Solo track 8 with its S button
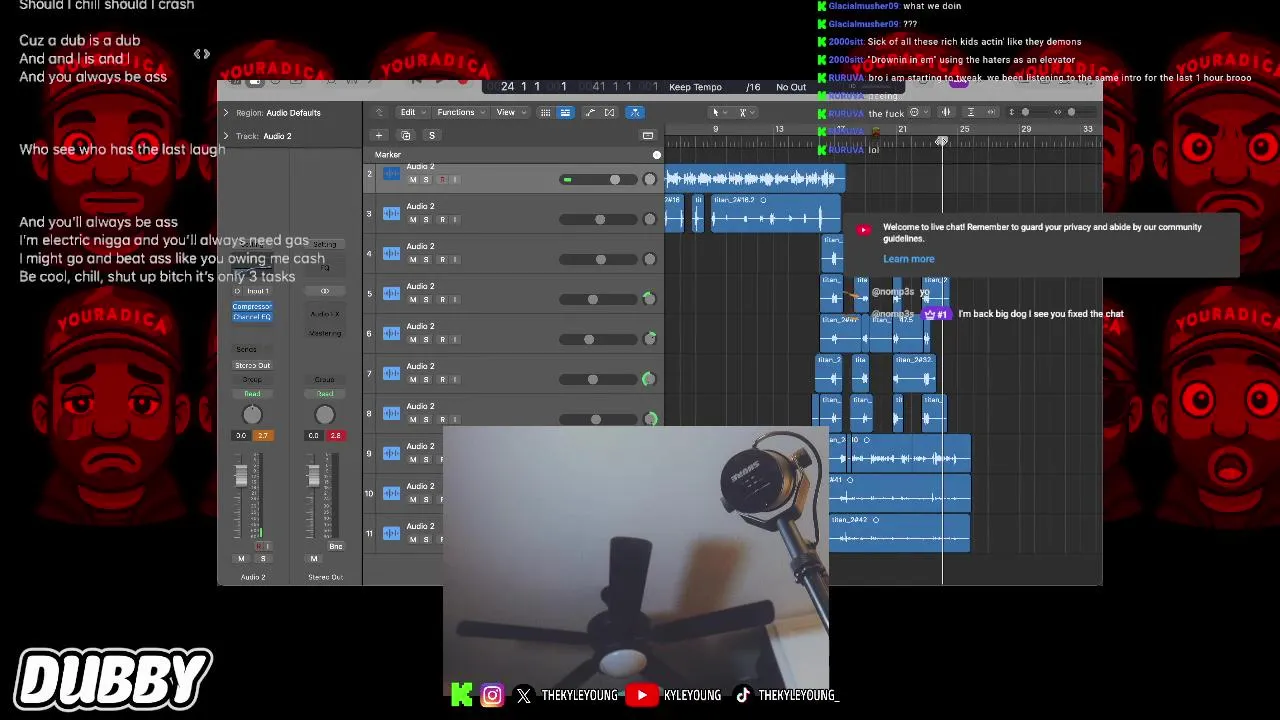 point(426,419)
